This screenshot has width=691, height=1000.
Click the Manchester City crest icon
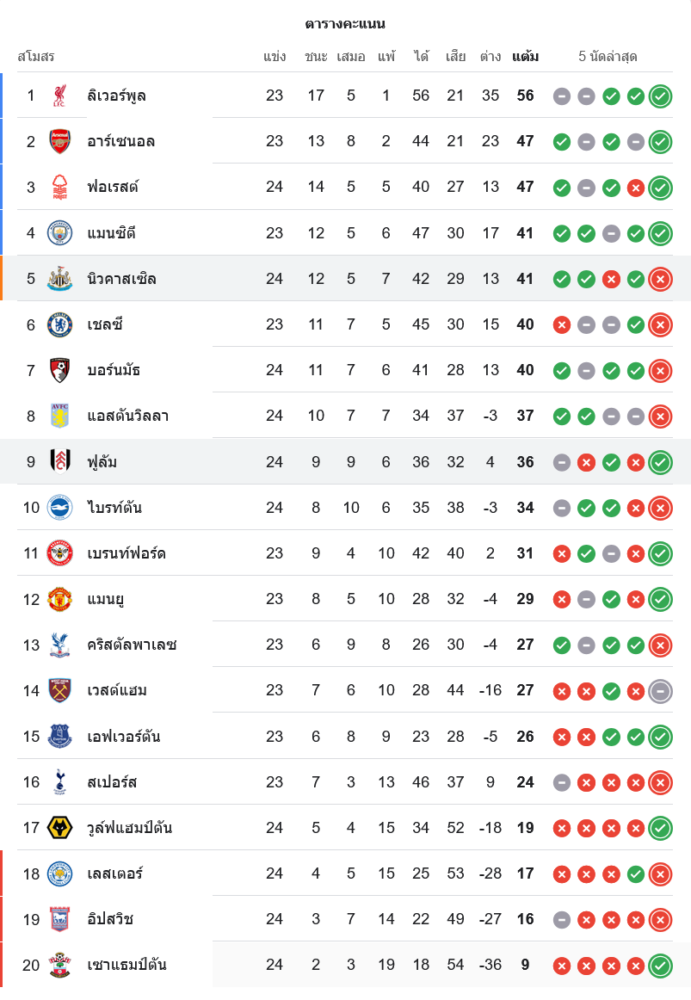pyautogui.click(x=60, y=233)
